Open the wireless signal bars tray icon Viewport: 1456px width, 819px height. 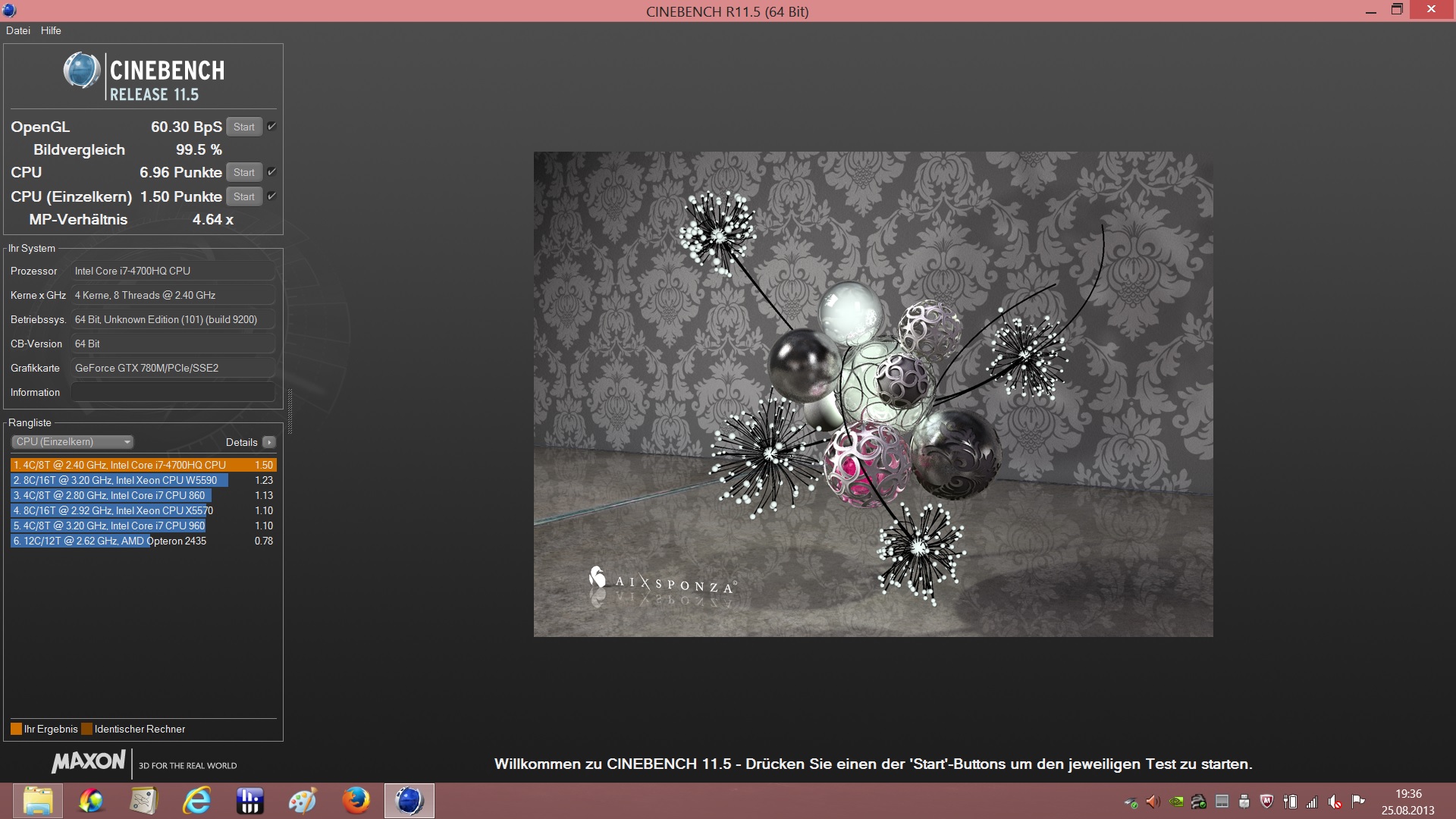(x=1312, y=802)
